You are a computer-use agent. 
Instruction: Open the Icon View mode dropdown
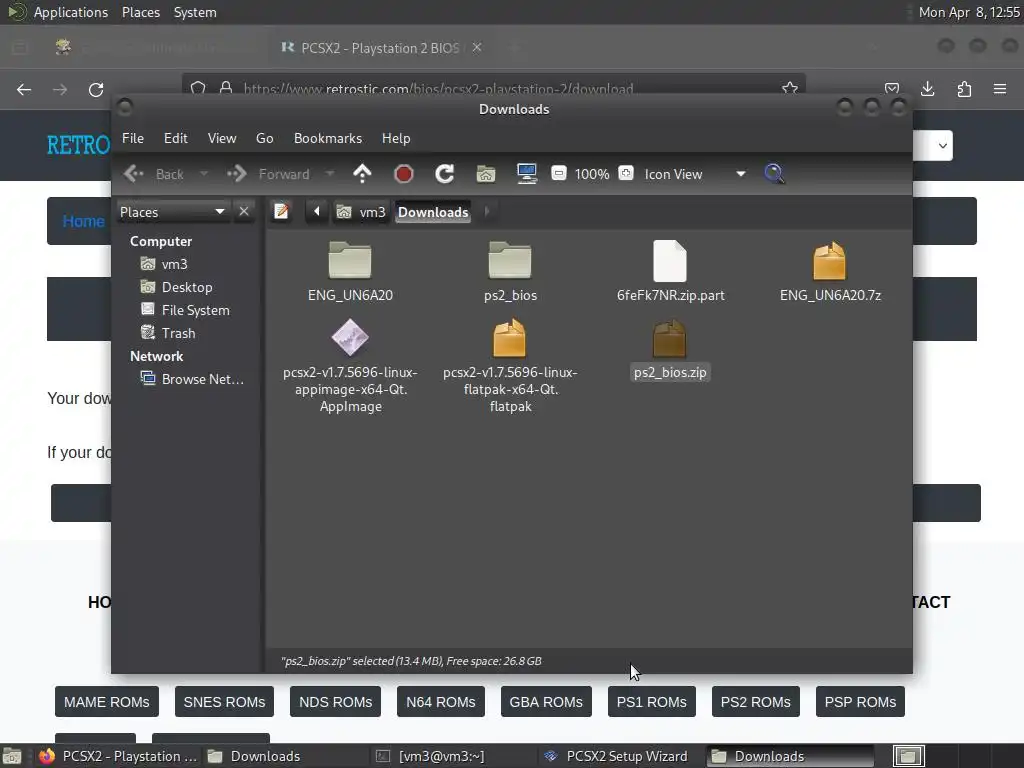tap(694, 174)
